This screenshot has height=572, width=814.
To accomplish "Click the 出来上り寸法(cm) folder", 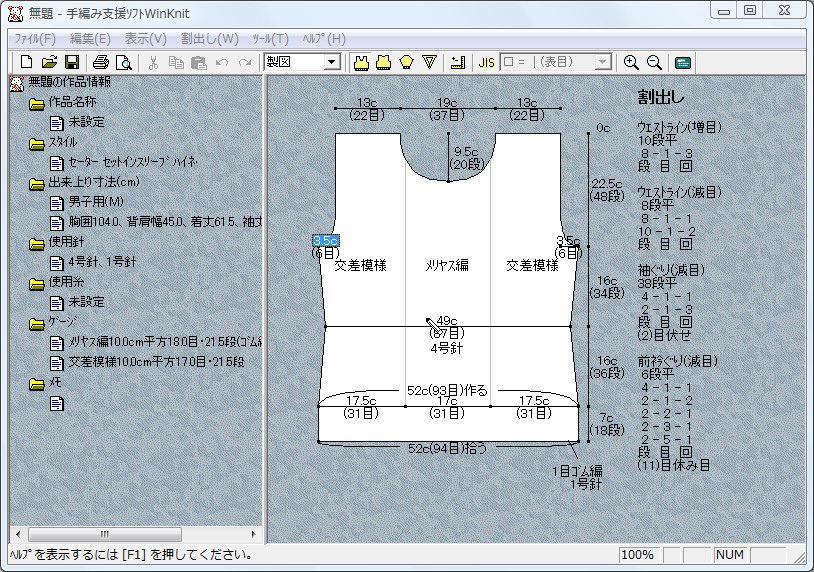I will pyautogui.click(x=93, y=182).
